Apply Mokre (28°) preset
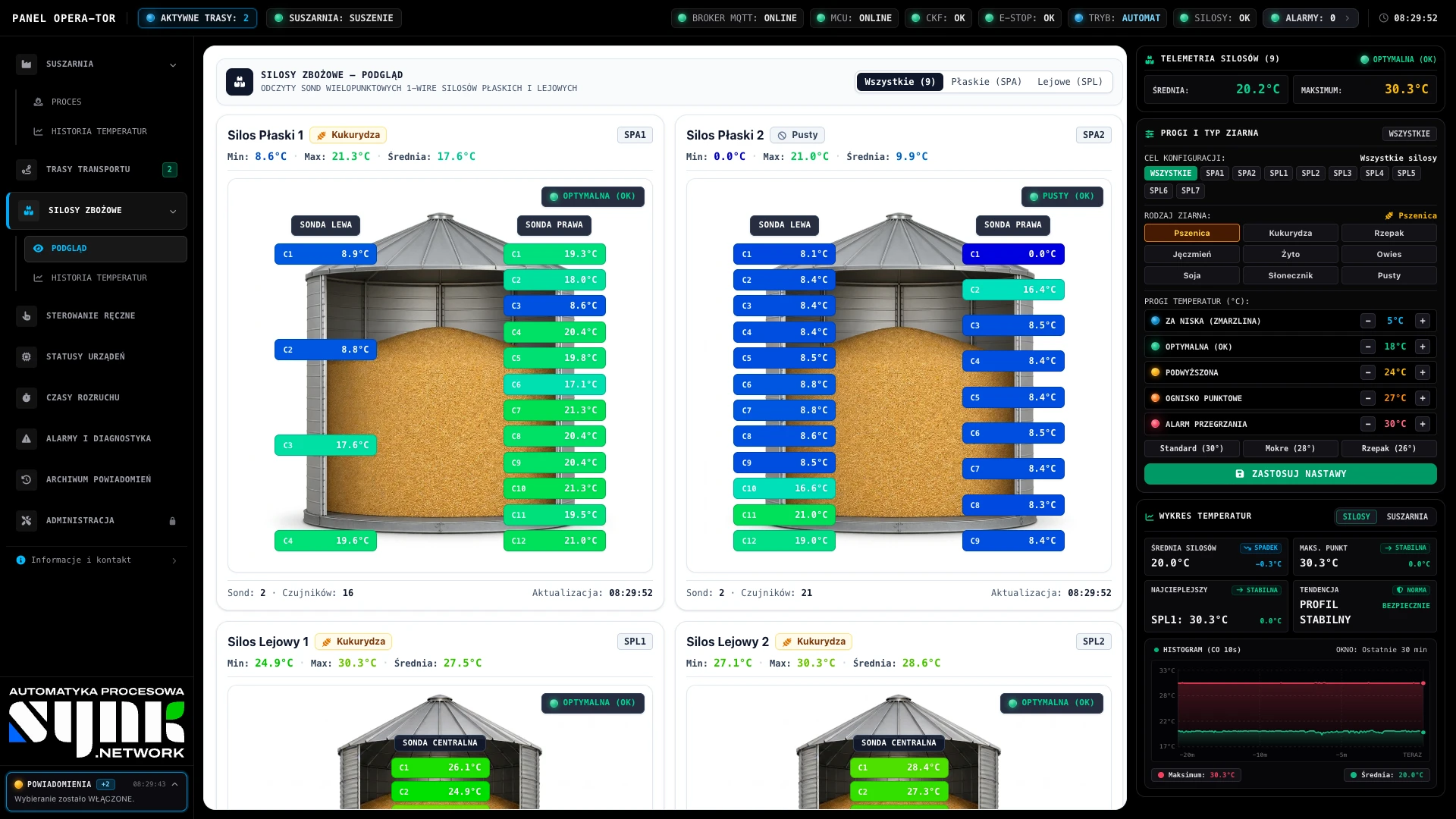1456x819 pixels. coord(1290,449)
